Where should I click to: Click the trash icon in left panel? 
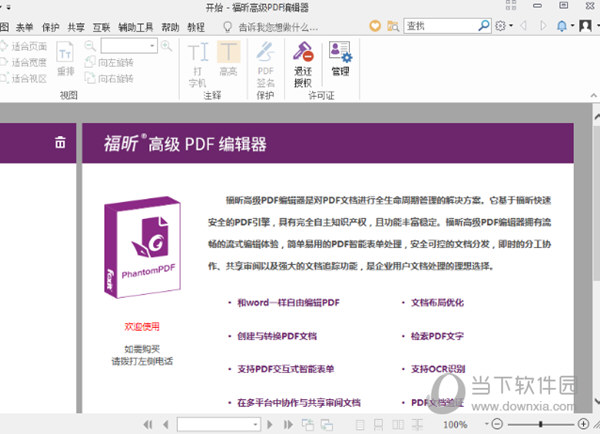tap(60, 143)
